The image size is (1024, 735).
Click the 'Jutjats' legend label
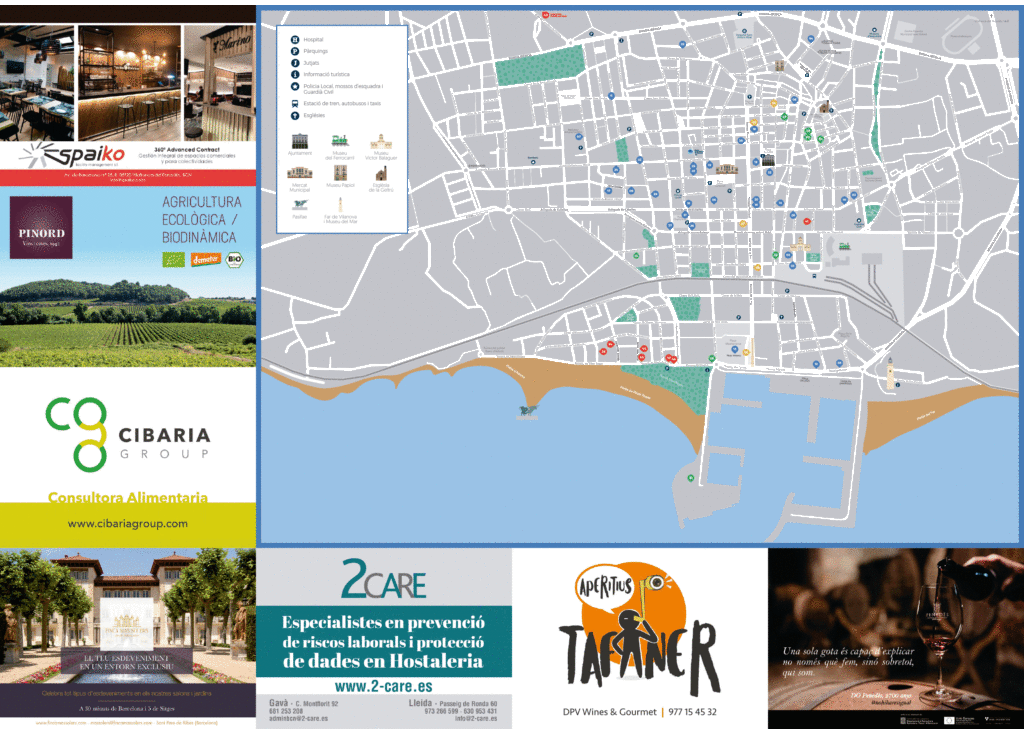click(x=311, y=63)
